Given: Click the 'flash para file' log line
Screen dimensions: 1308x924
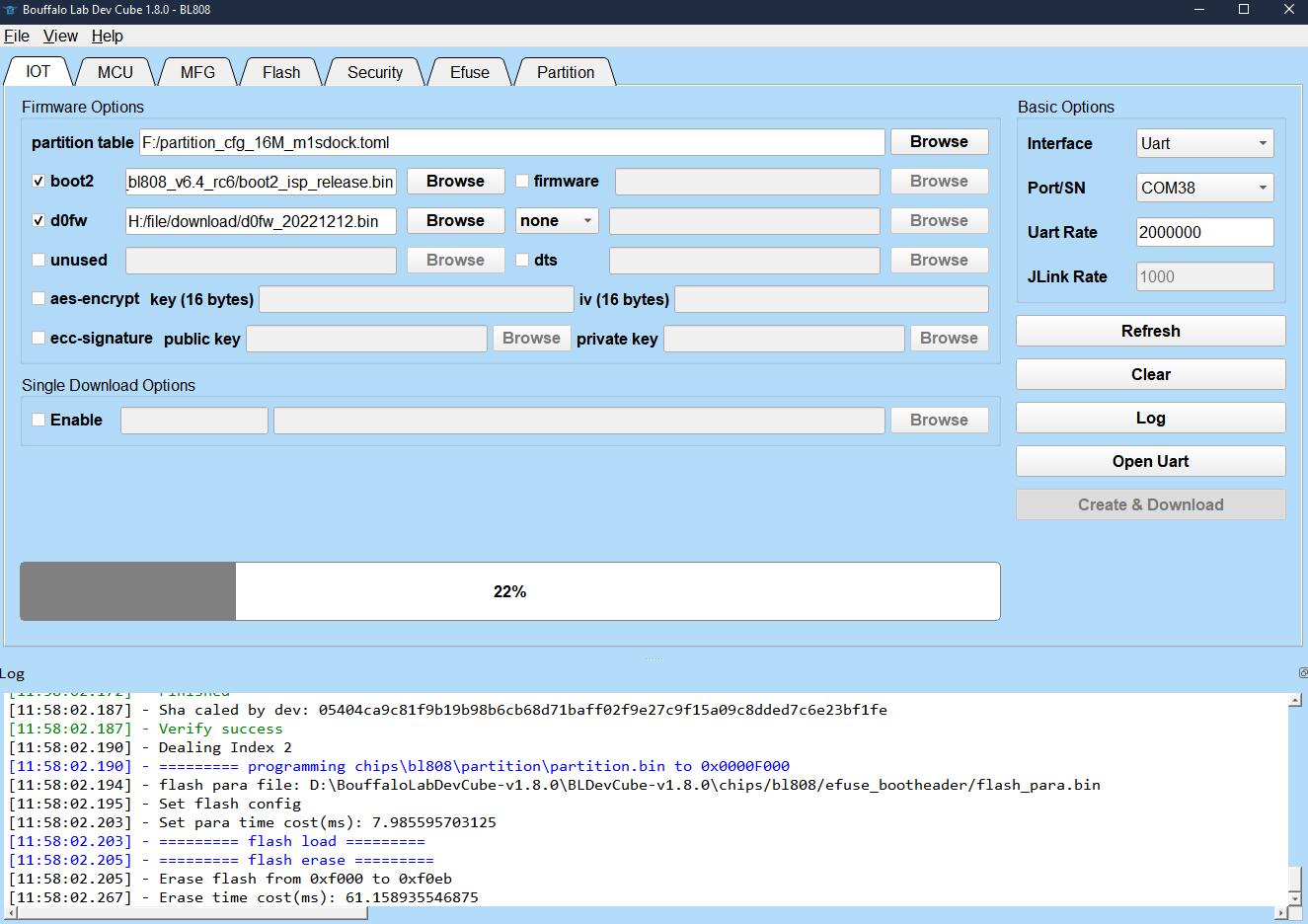Looking at the screenshot, I should (555, 785).
